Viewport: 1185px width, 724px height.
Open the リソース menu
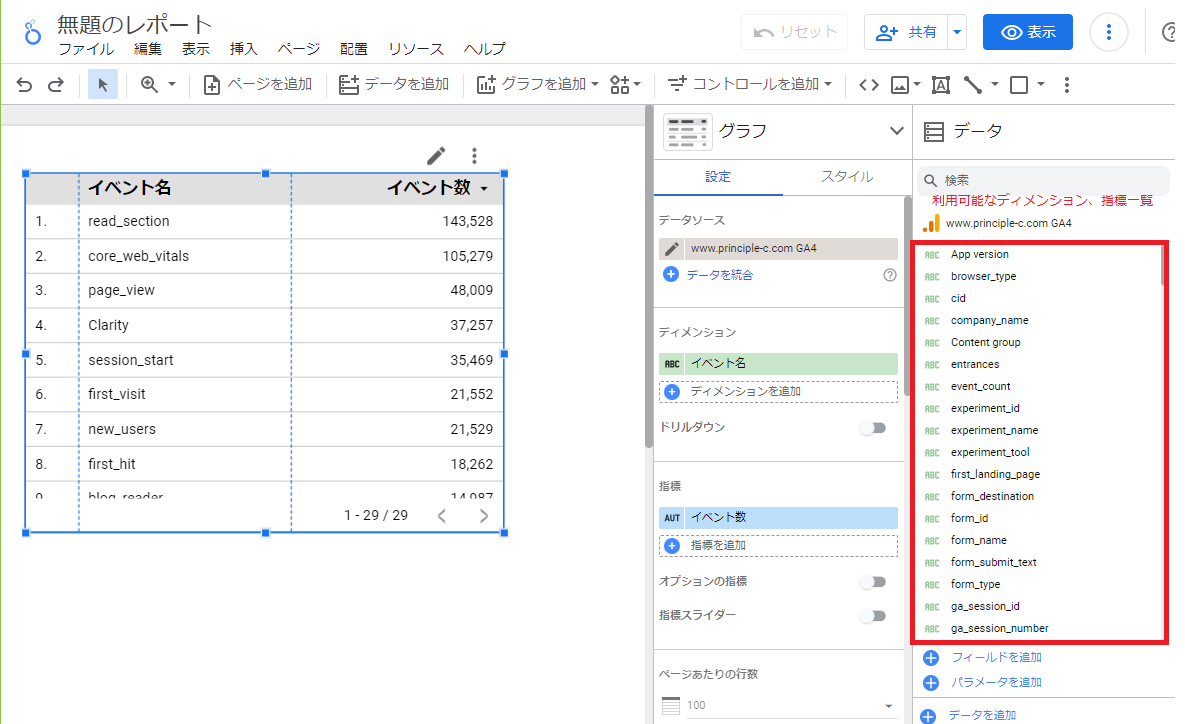[x=416, y=49]
